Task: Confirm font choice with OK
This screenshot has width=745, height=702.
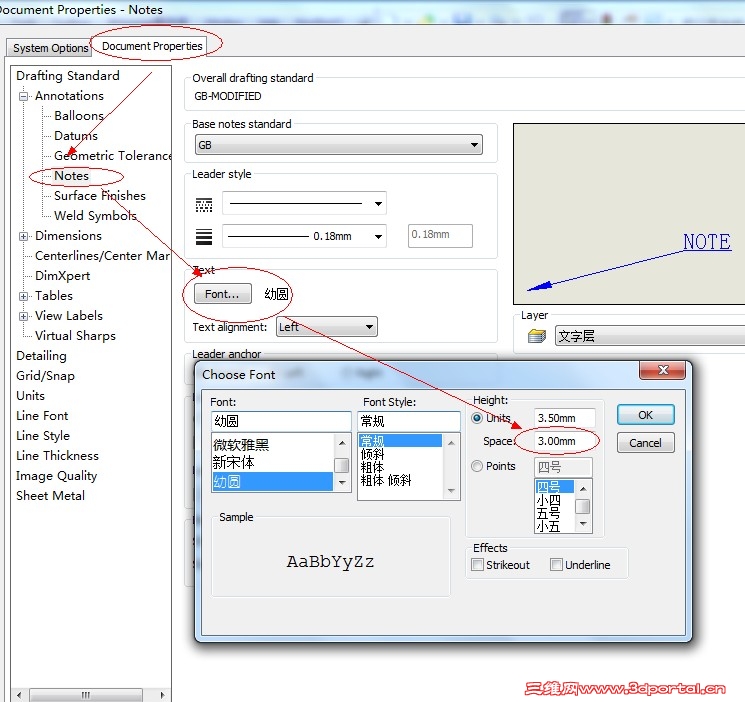Action: click(x=645, y=415)
